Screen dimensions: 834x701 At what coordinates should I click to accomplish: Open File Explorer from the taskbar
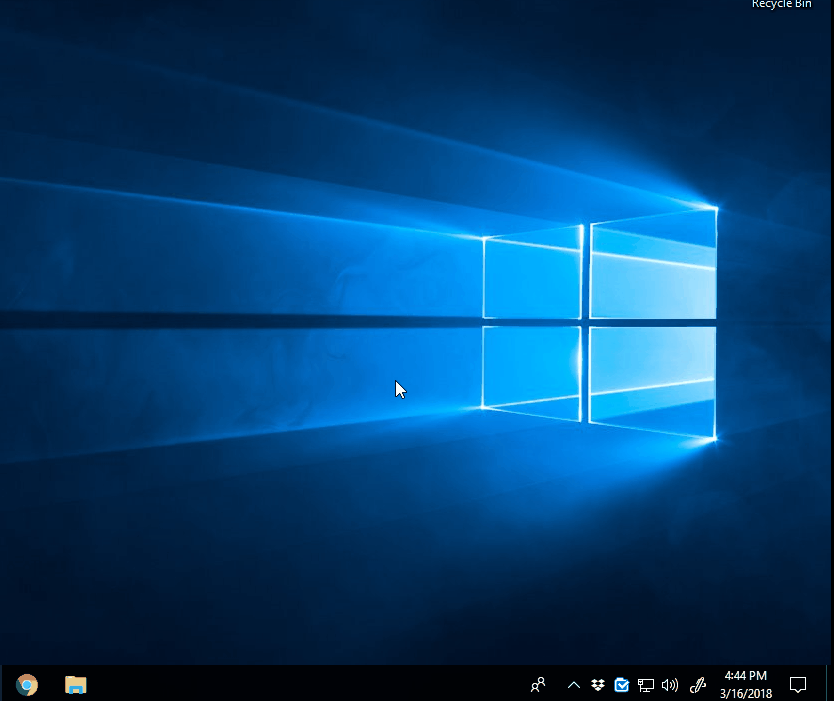(76, 685)
